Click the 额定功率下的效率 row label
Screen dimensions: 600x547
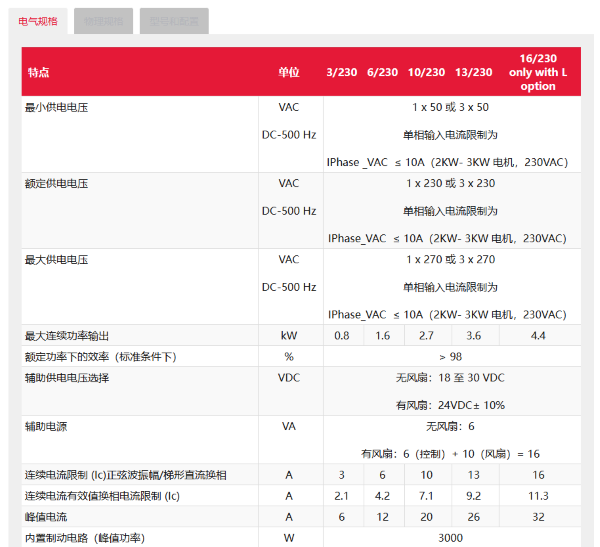pyautogui.click(x=101, y=357)
